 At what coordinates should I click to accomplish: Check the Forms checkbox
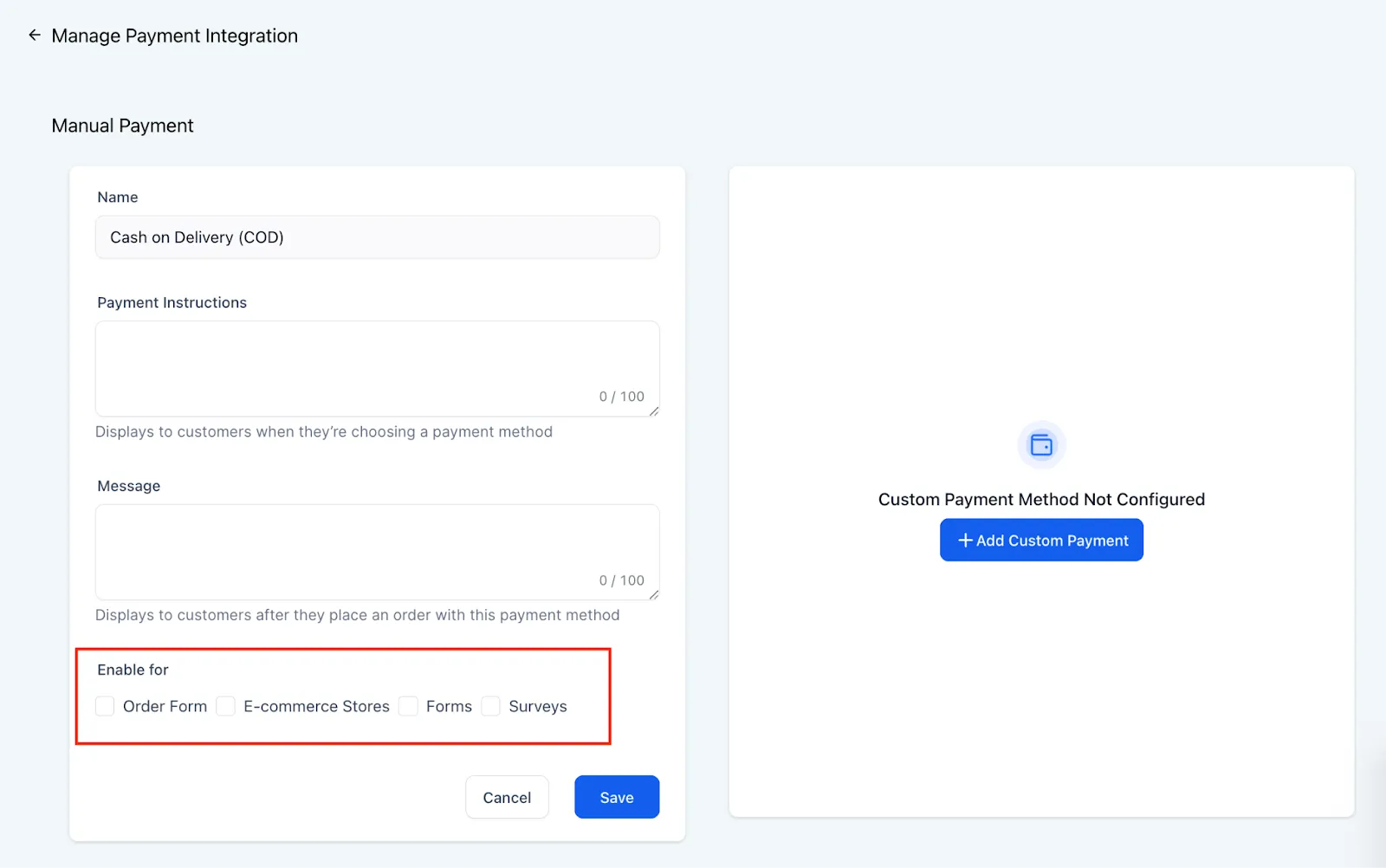408,706
